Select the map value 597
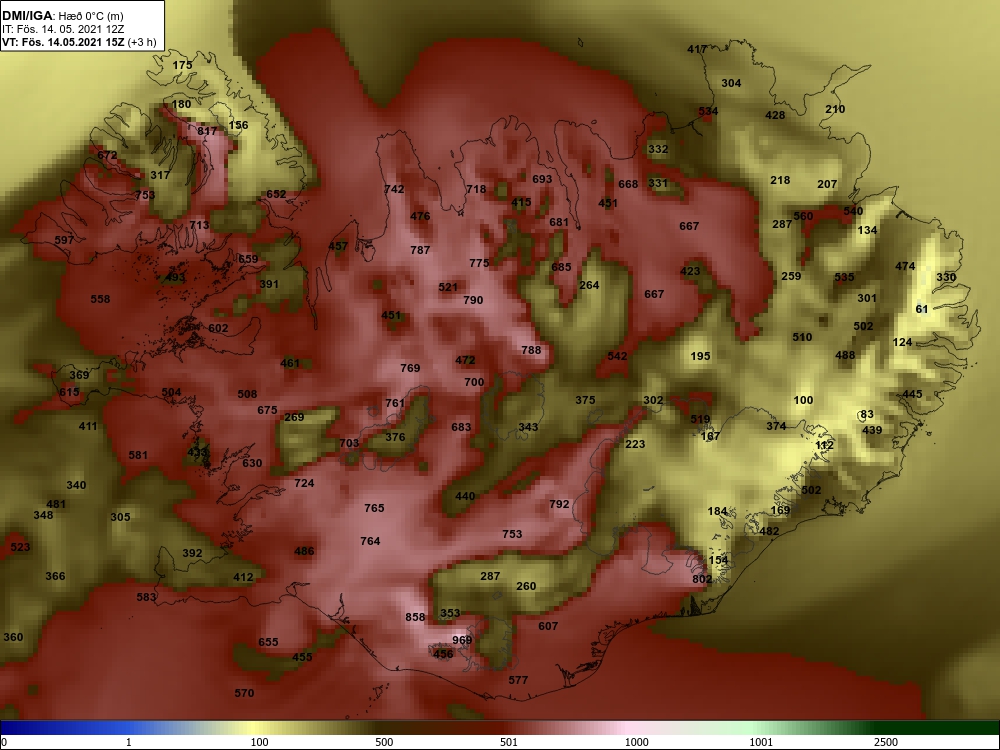The height and width of the screenshot is (750, 1000). 64,240
